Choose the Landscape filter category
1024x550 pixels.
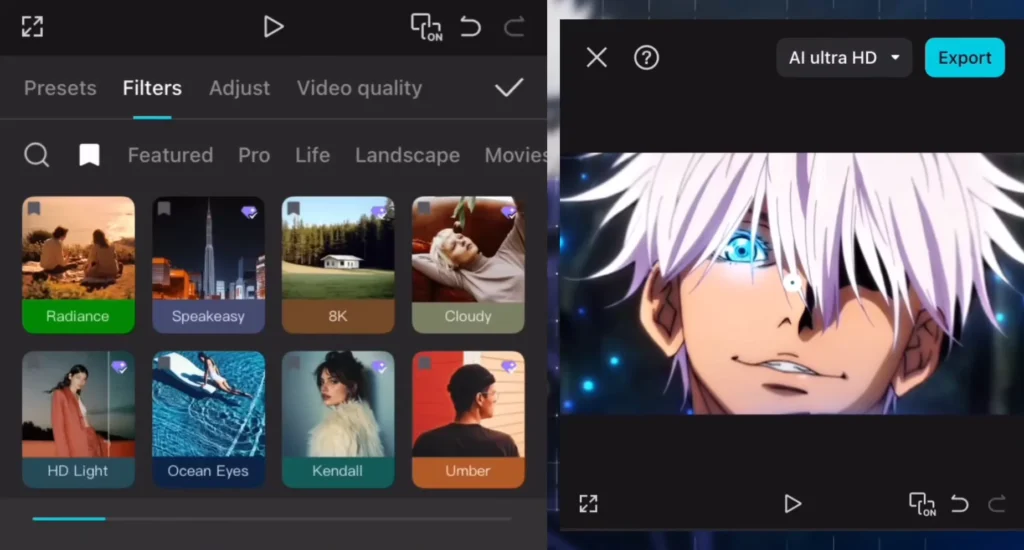tap(408, 155)
